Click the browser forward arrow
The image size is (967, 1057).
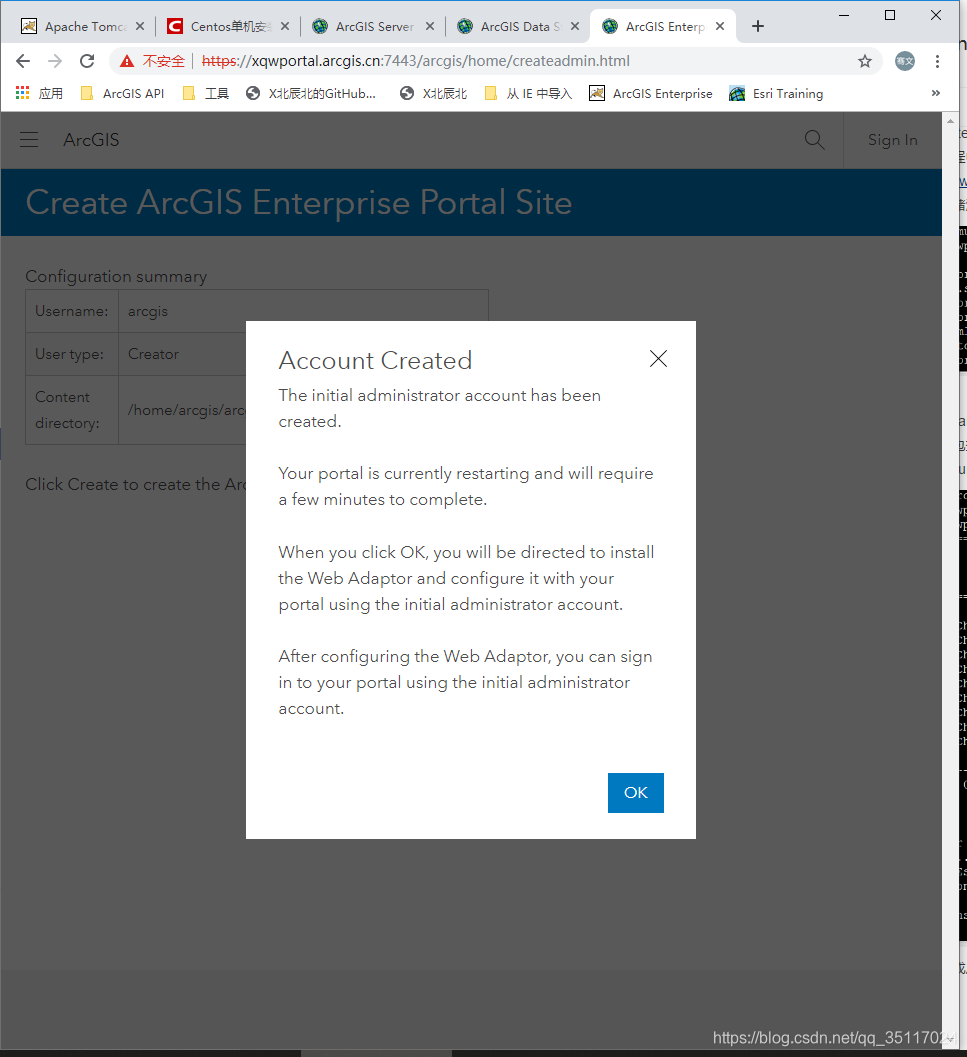pos(55,61)
